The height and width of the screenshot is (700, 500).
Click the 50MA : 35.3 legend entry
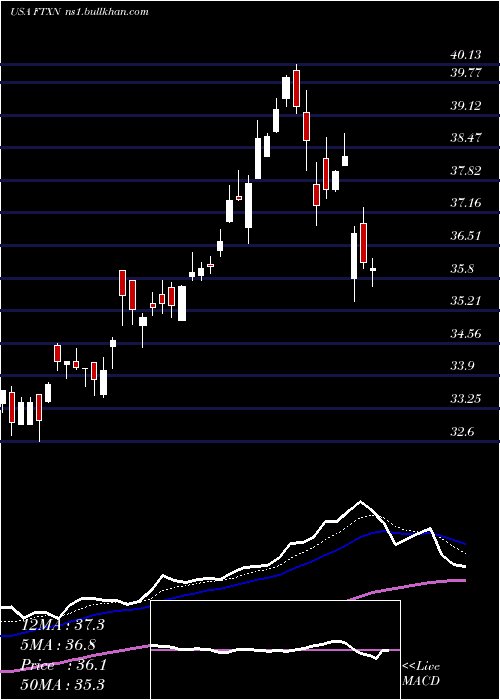pyautogui.click(x=62, y=684)
